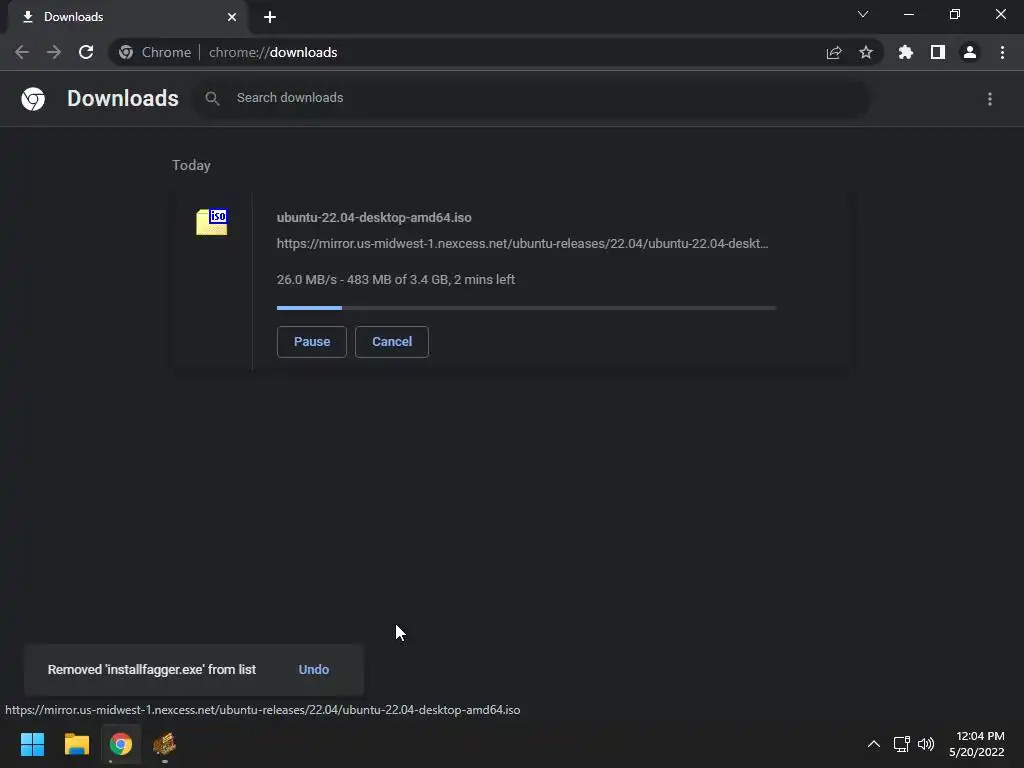Click the browser back arrow

point(22,52)
